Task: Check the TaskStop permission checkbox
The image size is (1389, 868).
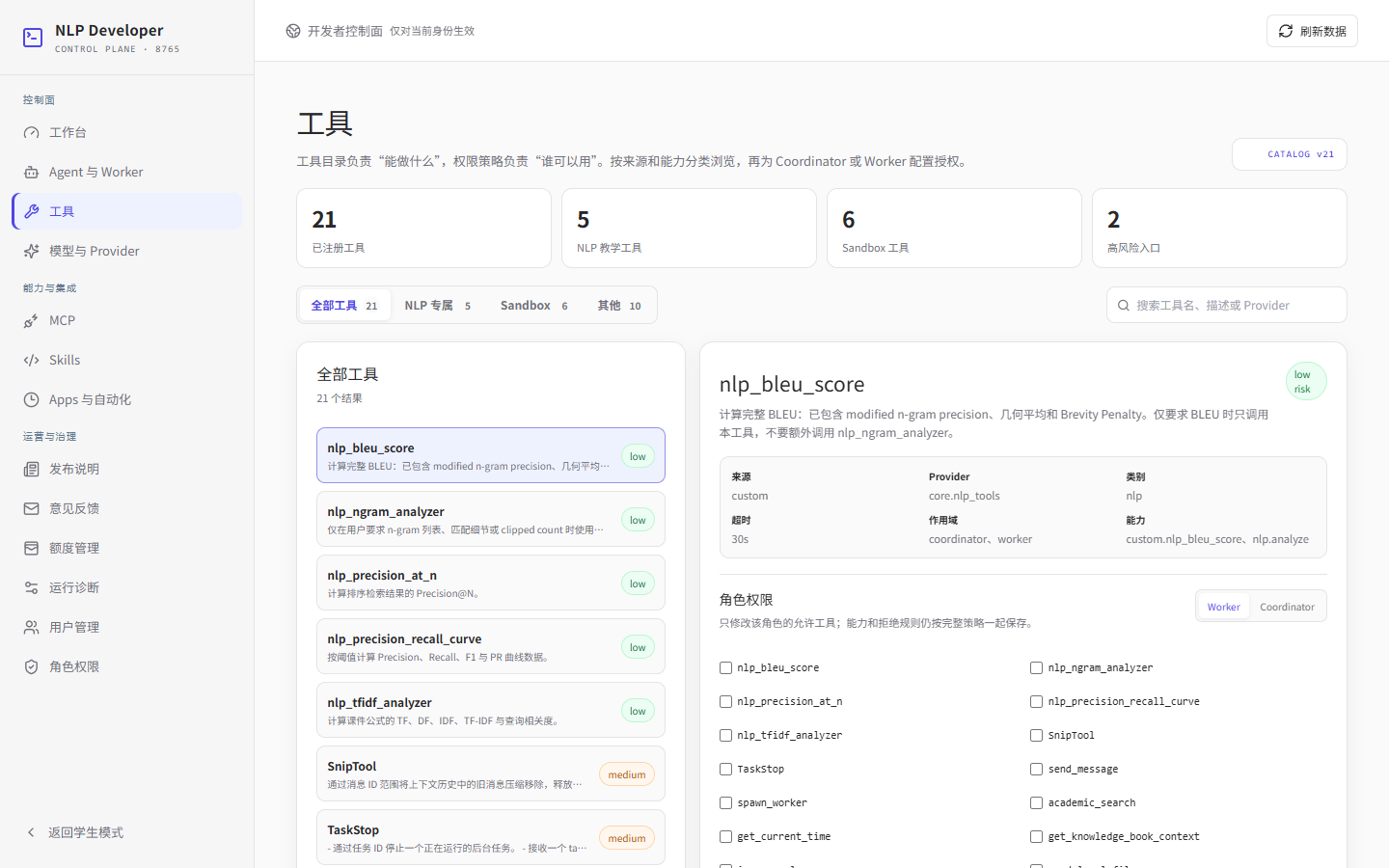Action: 725,769
